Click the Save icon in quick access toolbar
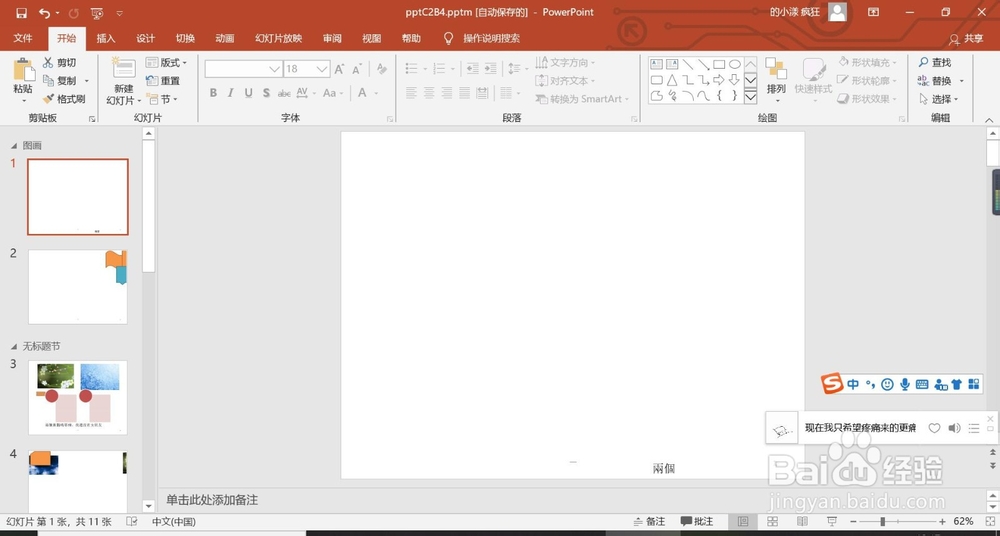The height and width of the screenshot is (536, 1000). pos(21,13)
